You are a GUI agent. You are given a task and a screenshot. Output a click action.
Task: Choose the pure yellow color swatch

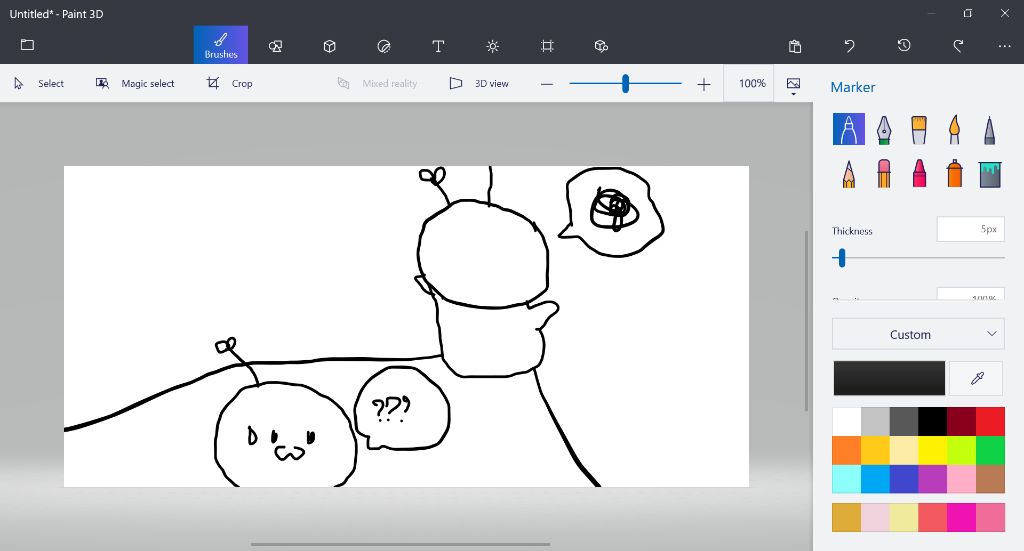pos(933,450)
